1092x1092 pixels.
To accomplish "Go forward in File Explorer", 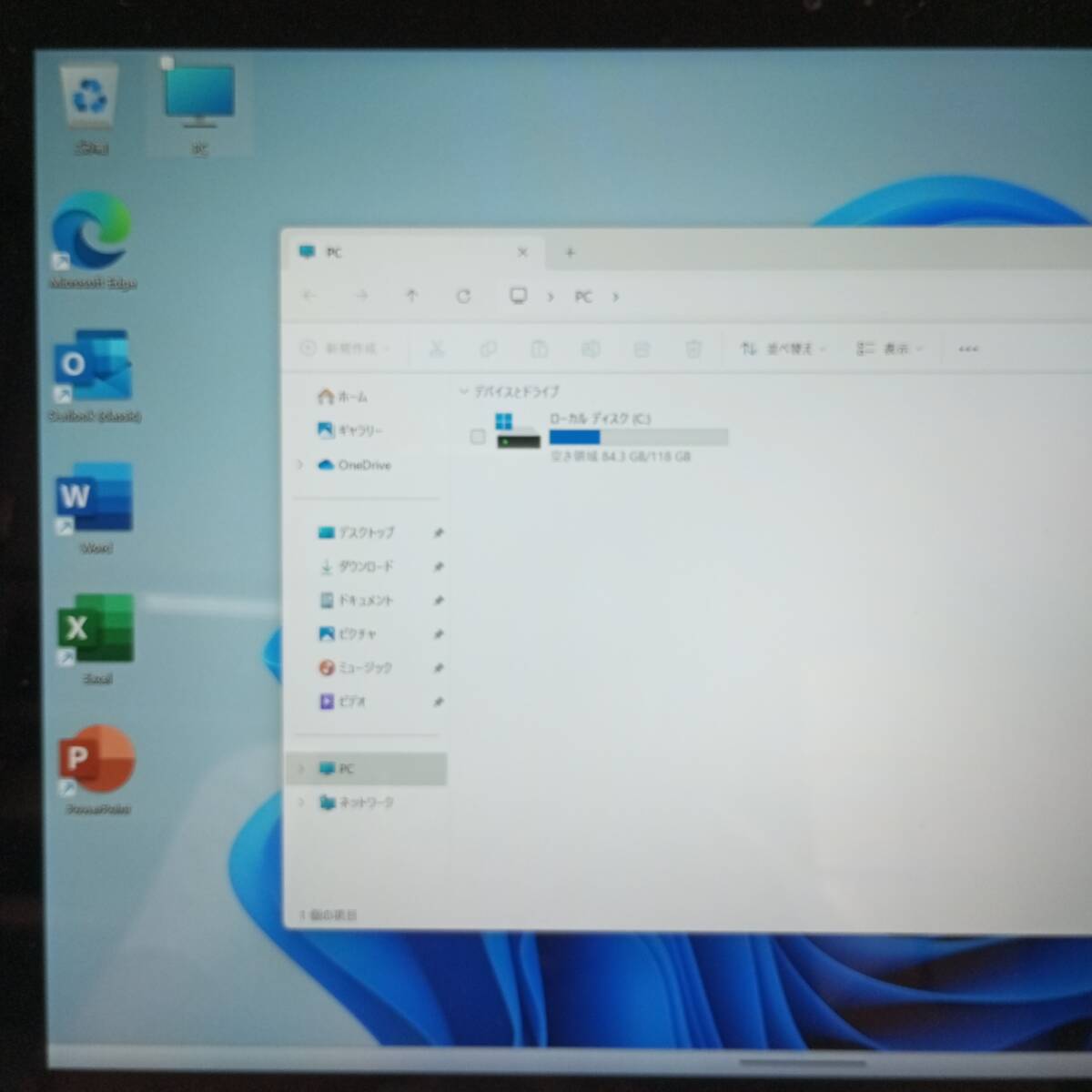I will pos(361,296).
